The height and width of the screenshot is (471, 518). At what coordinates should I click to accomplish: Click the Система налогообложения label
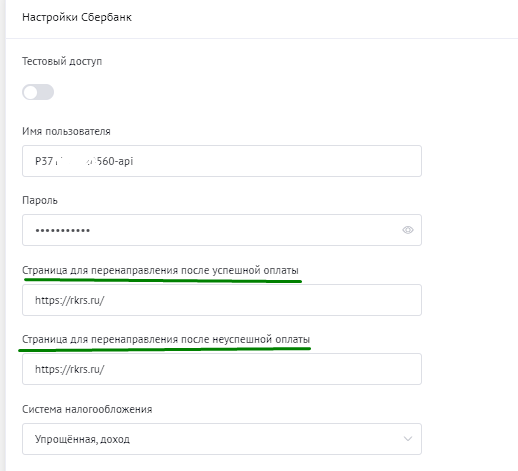pyautogui.click(x=87, y=409)
